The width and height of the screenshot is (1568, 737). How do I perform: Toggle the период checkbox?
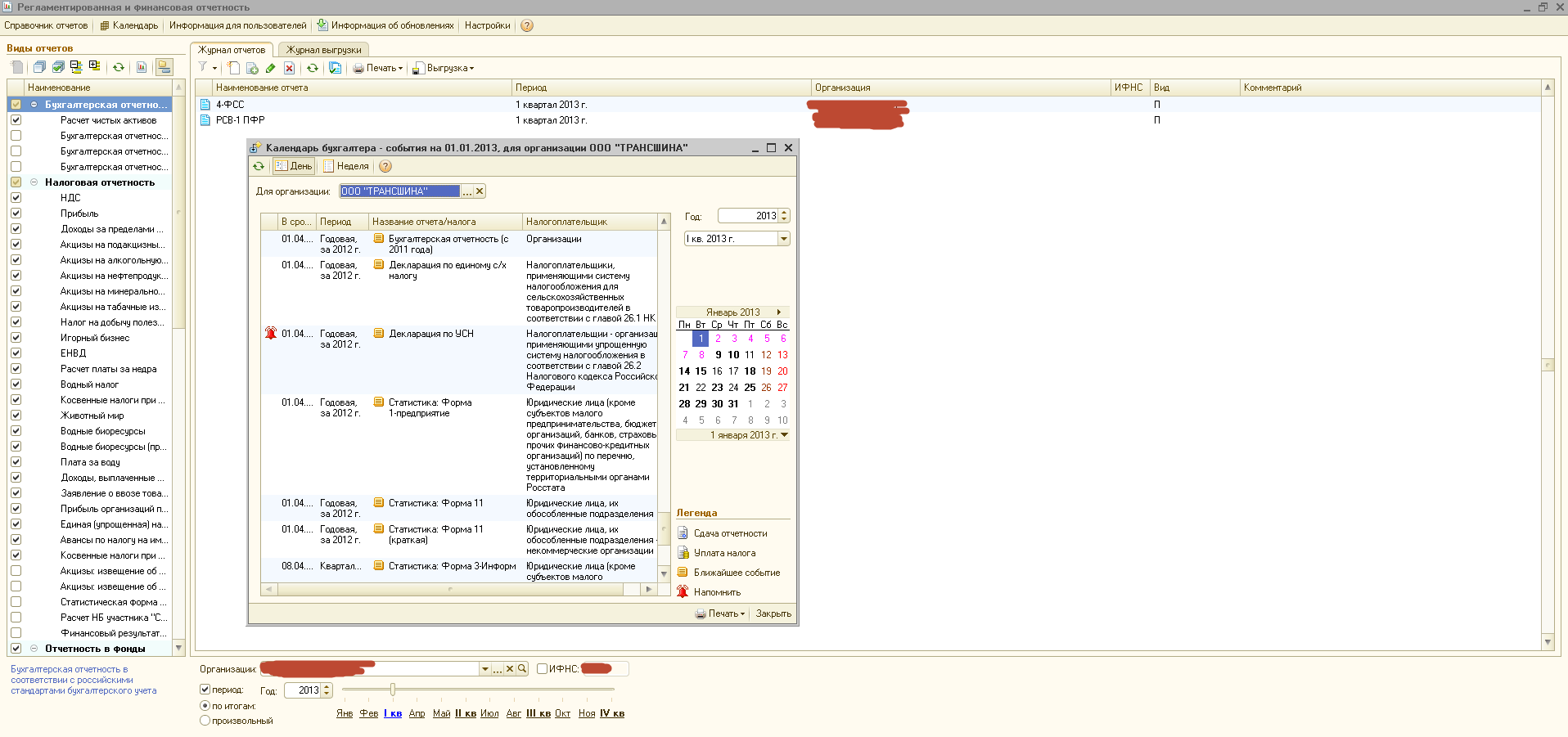coord(205,690)
